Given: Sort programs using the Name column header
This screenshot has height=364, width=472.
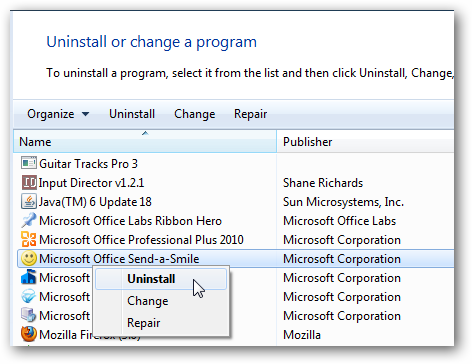Looking at the screenshot, I should tap(145, 142).
